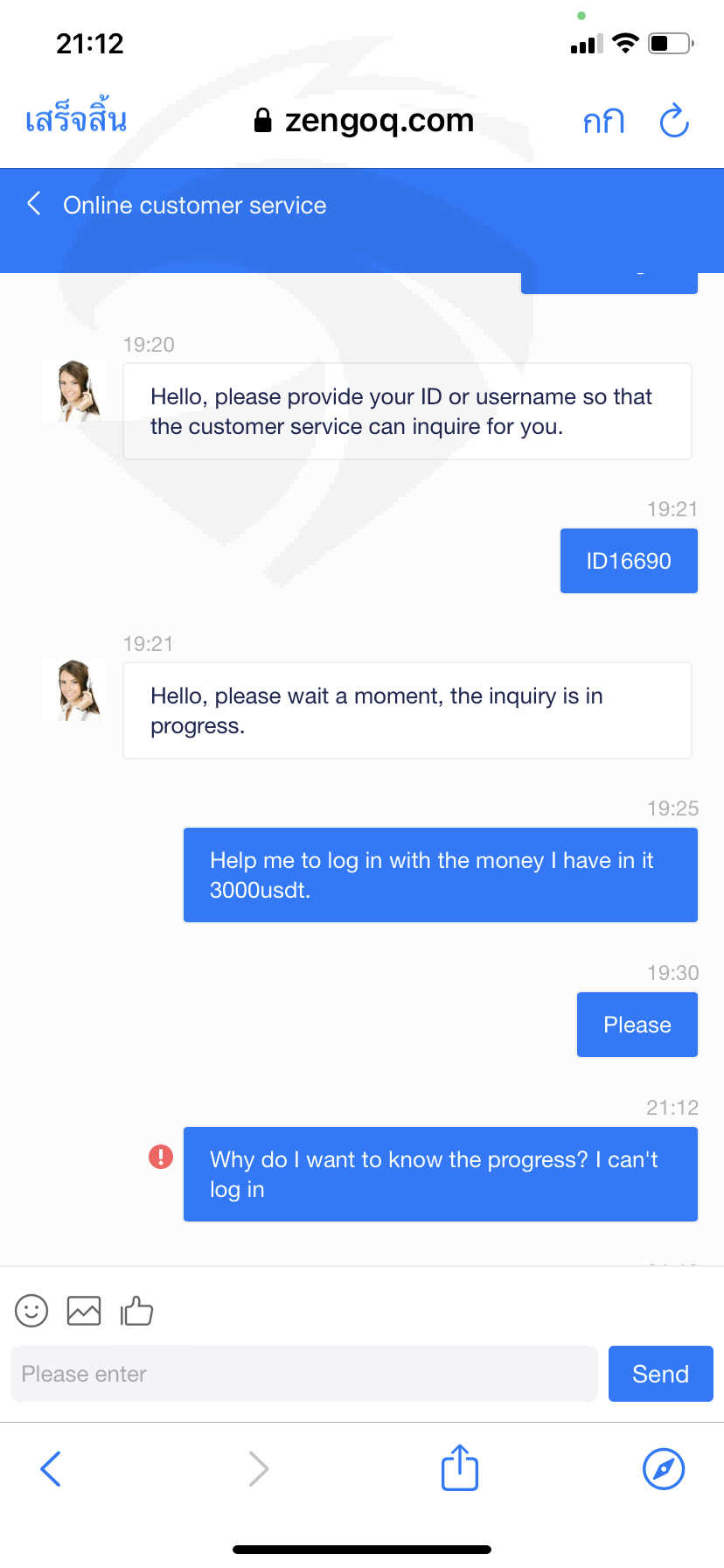Tap the failed "Why do I want" message

pos(441,1174)
